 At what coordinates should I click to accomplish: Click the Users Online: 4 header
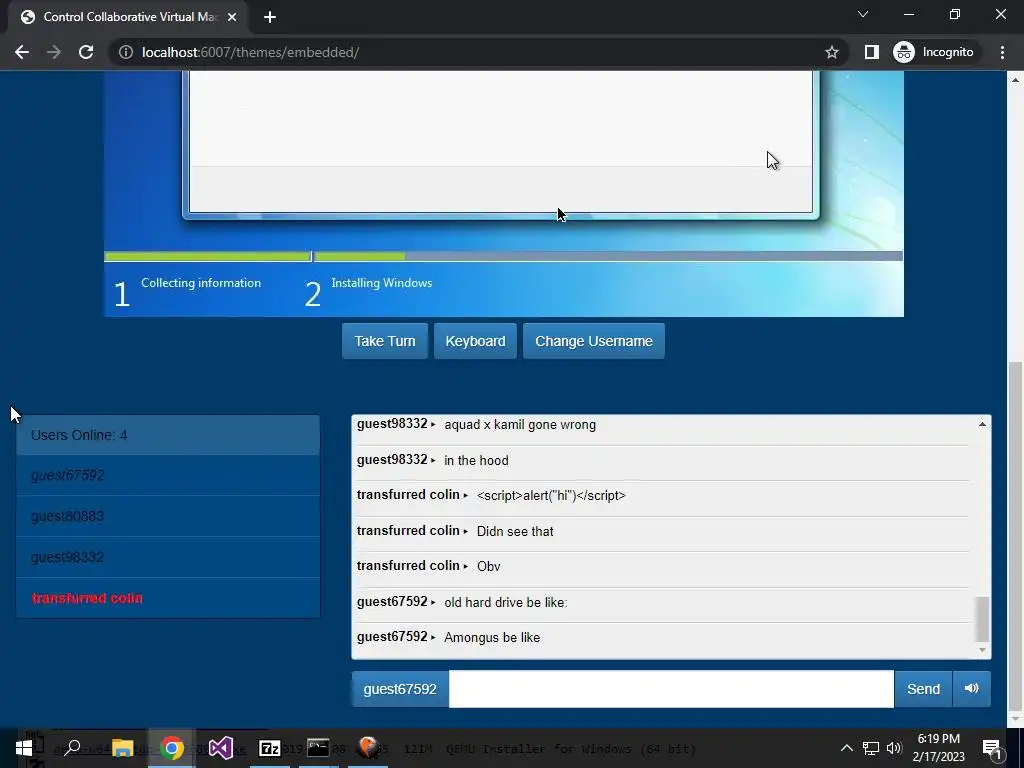[x=168, y=435]
